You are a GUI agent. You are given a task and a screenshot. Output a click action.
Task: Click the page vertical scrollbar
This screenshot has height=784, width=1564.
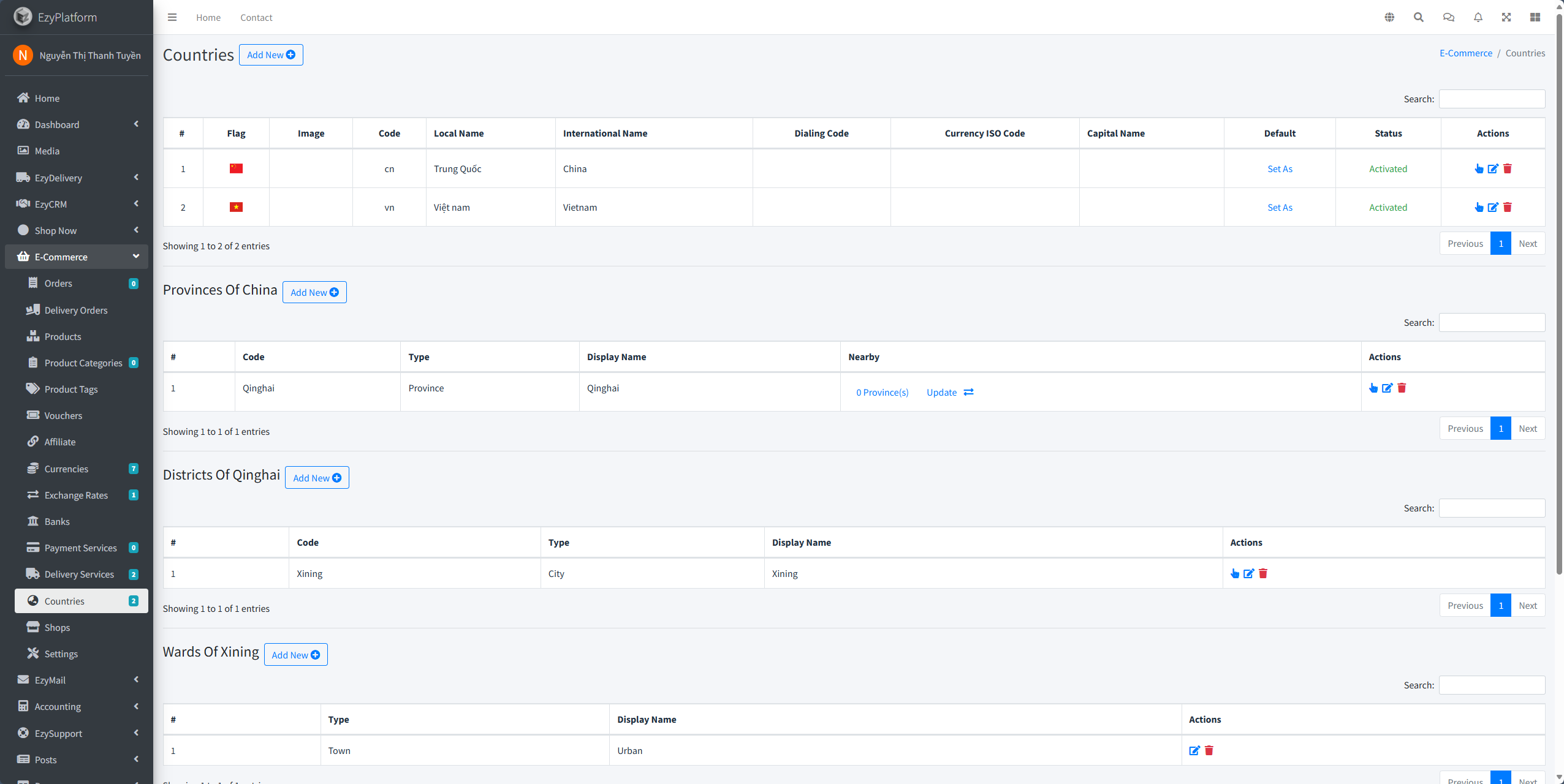(x=1559, y=294)
